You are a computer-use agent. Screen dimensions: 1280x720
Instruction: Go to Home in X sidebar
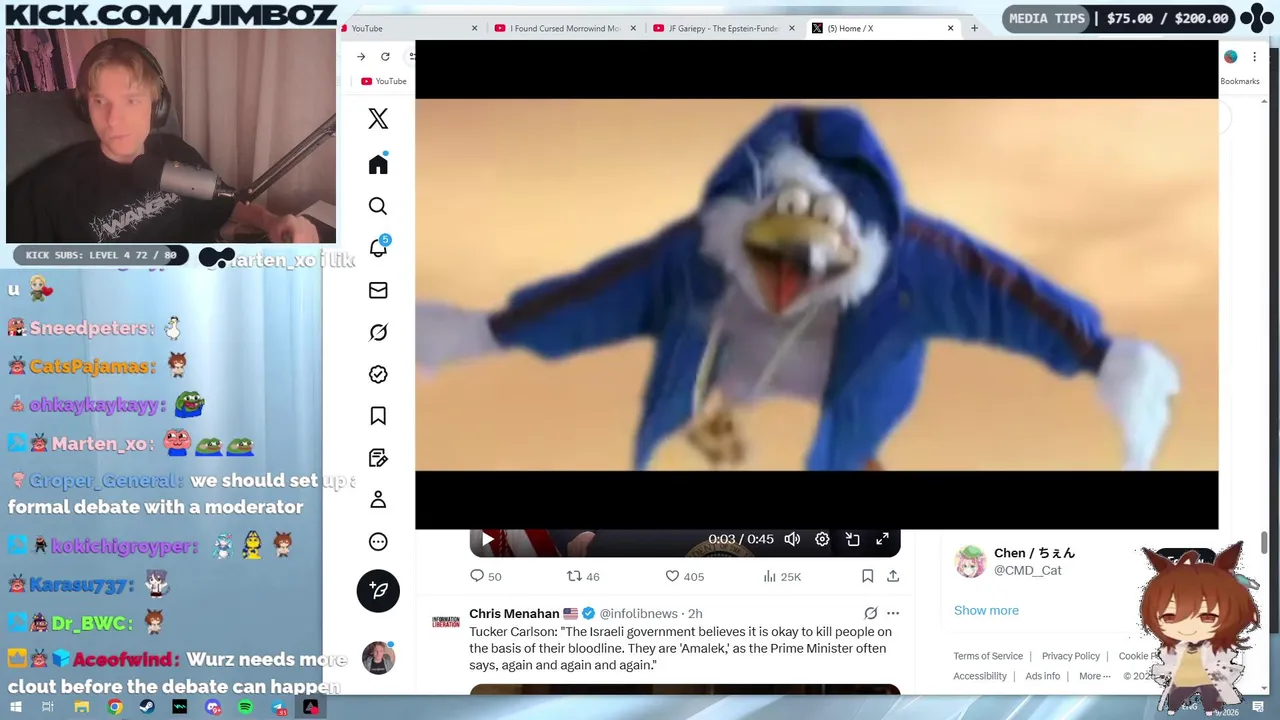pos(378,164)
